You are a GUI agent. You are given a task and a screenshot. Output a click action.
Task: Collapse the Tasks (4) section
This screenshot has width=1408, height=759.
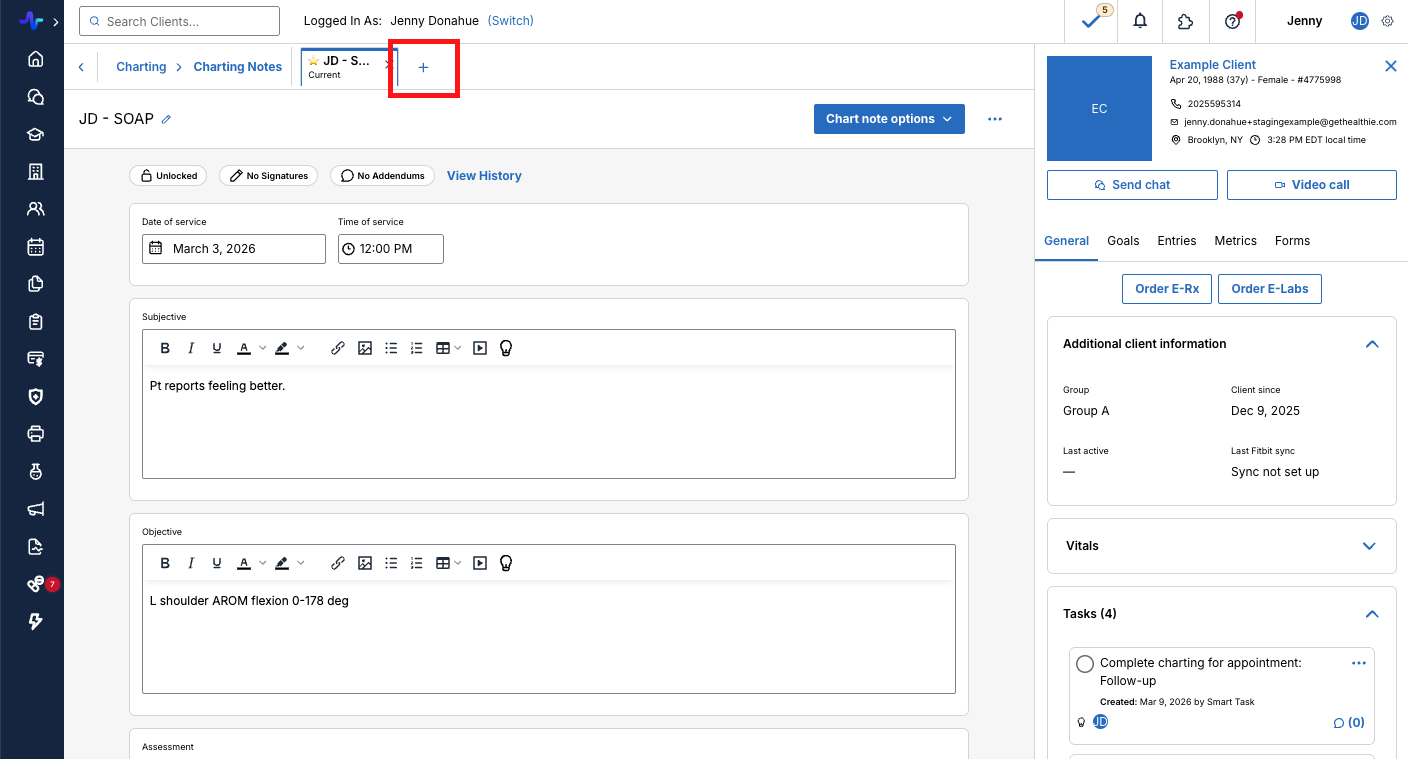pos(1372,614)
